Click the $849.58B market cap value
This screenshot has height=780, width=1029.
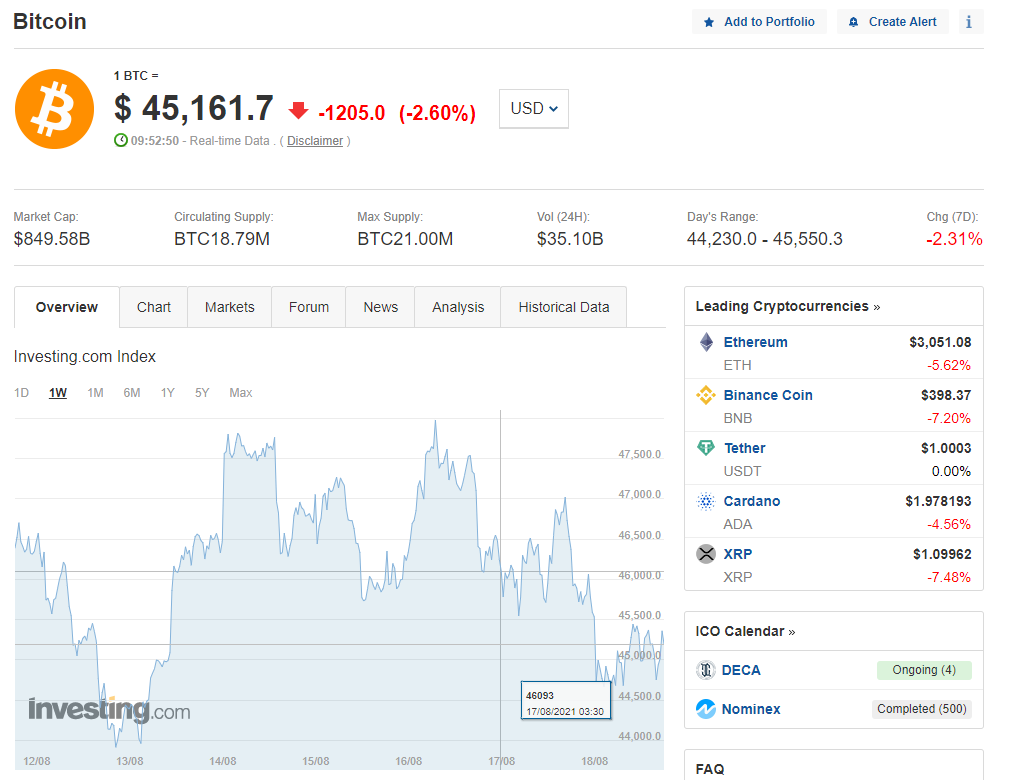coord(52,239)
